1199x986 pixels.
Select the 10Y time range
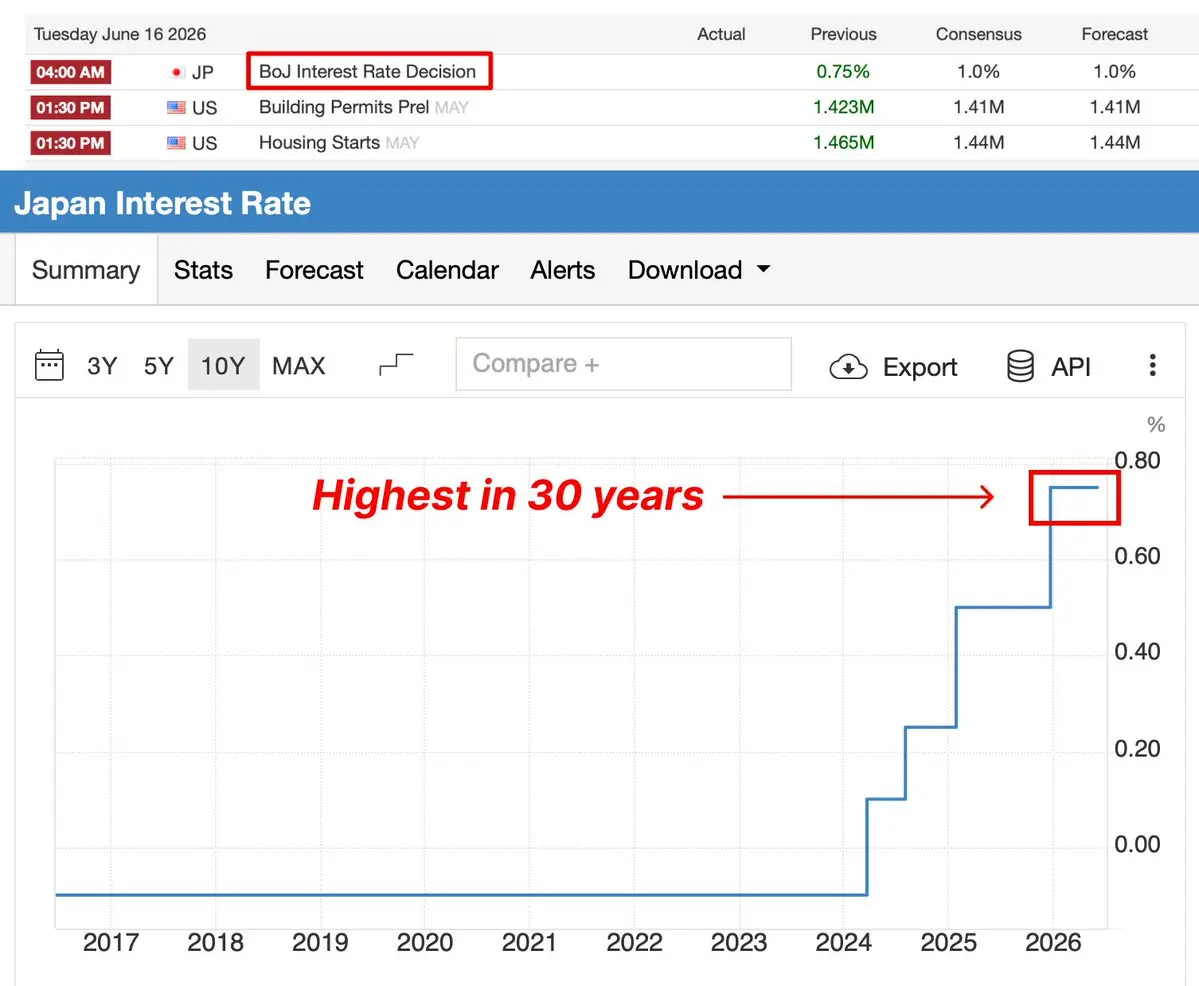click(223, 365)
